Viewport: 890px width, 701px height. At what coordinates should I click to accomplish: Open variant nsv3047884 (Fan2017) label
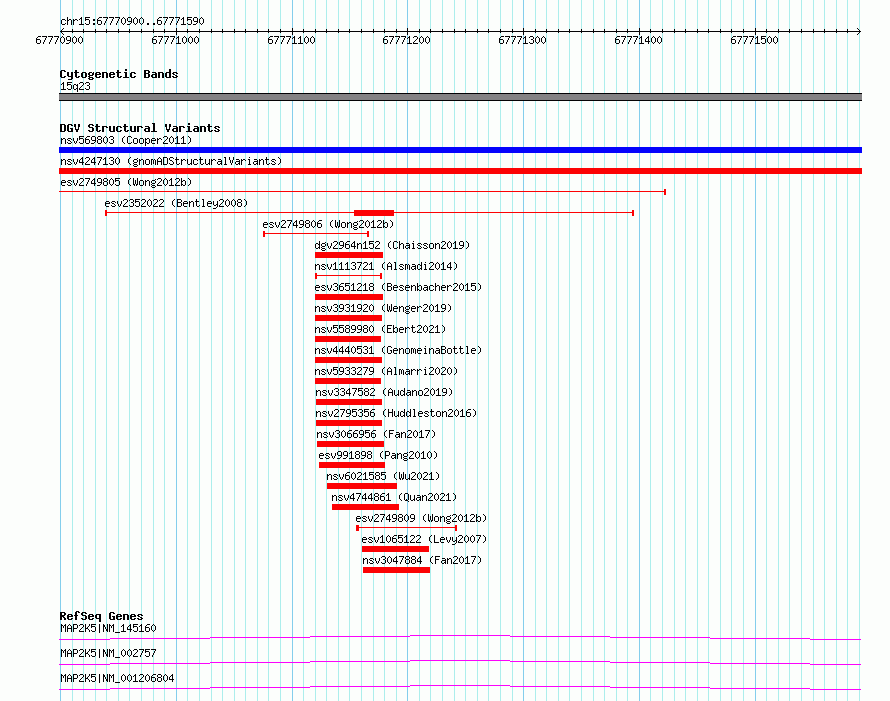point(422,560)
